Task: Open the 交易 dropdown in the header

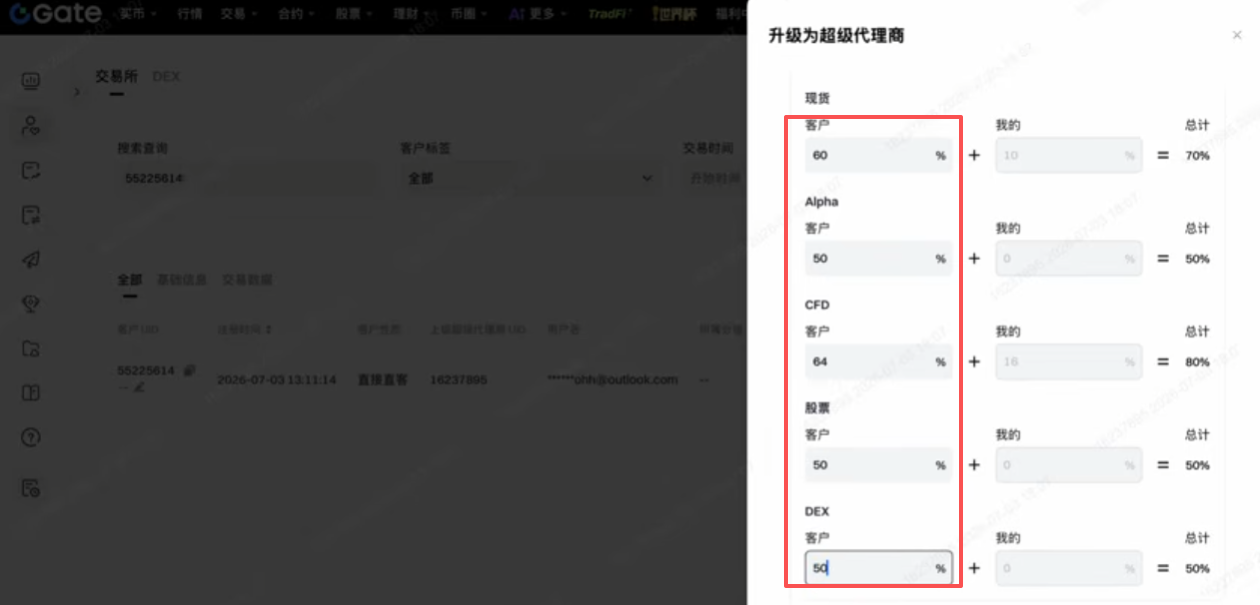Action: [x=238, y=14]
